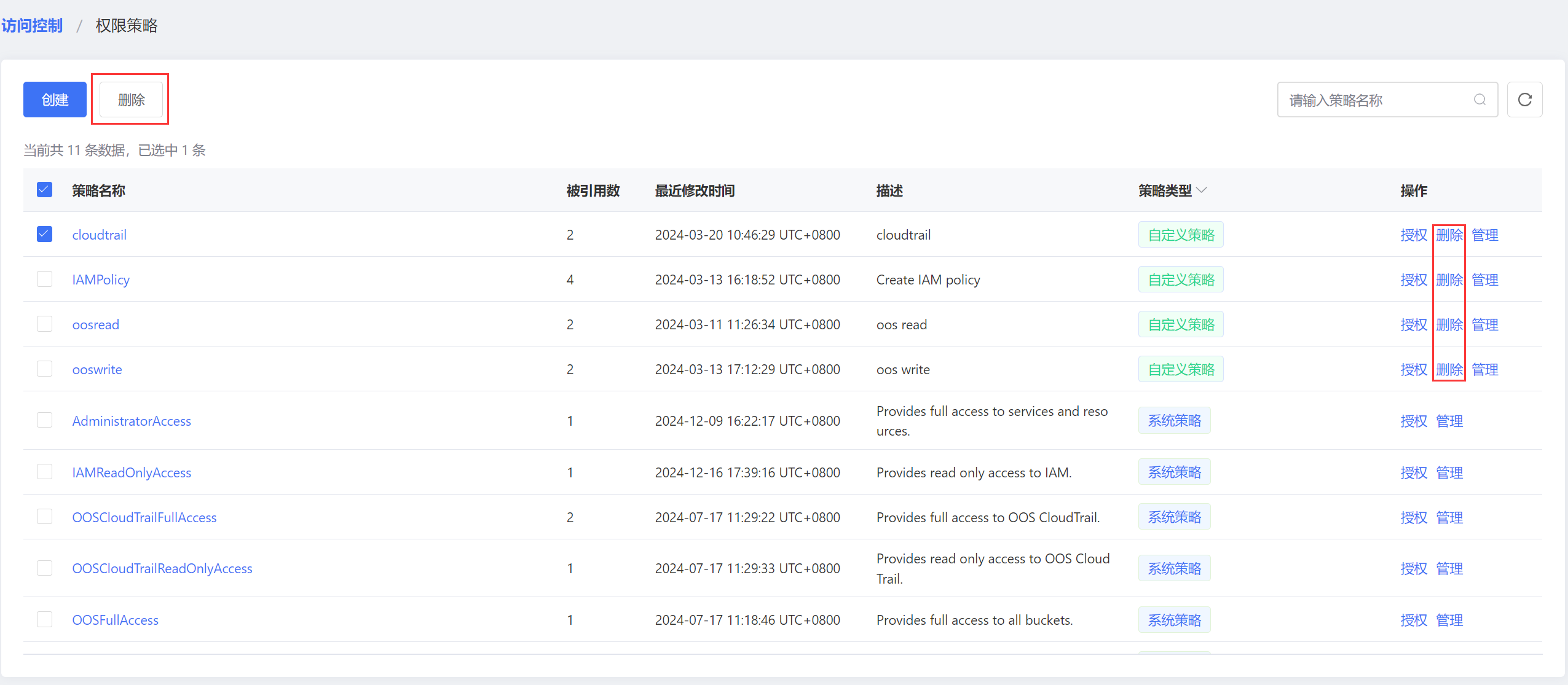1568x685 pixels.
Task: Check the ooswrite row checkbox
Action: [44, 369]
